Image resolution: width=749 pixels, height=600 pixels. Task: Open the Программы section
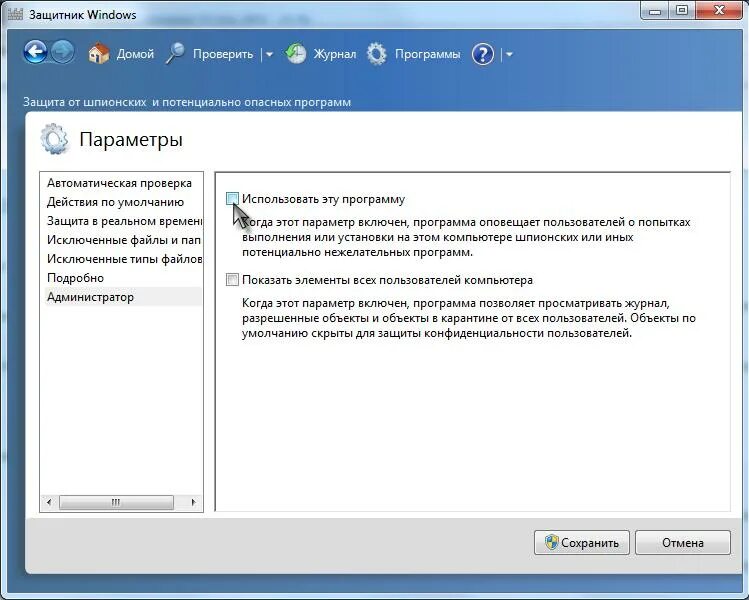pyautogui.click(x=428, y=54)
